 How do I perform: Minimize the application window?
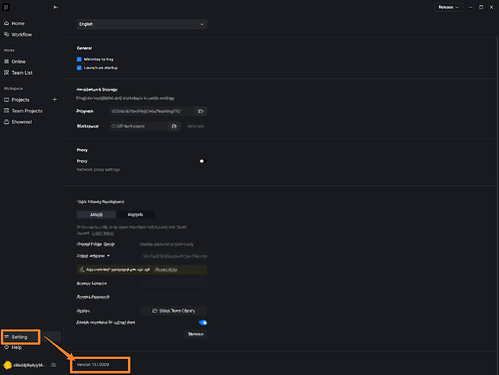click(470, 7)
